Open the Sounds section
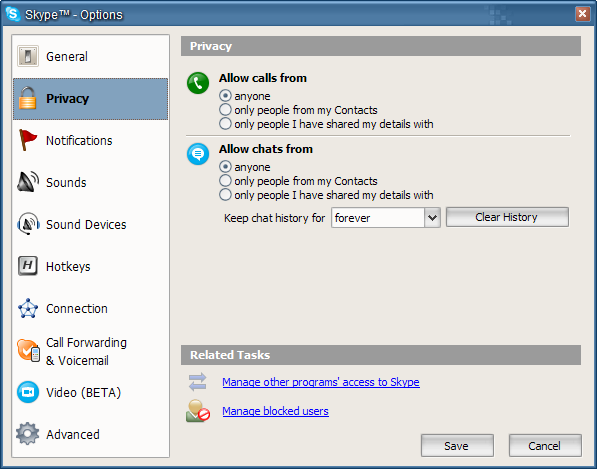The image size is (597, 469). coord(91,182)
